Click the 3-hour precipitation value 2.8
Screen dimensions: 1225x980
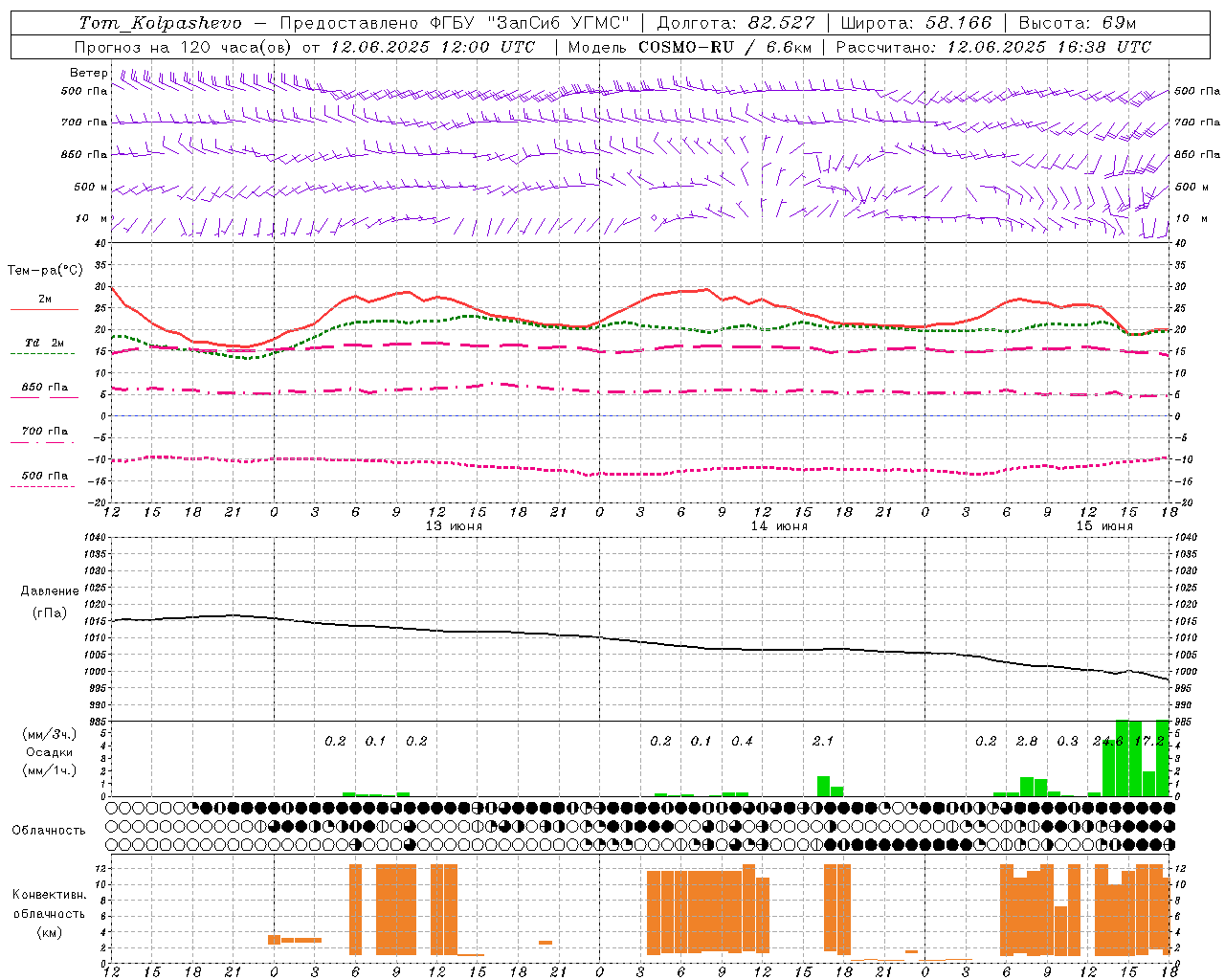click(x=1027, y=741)
